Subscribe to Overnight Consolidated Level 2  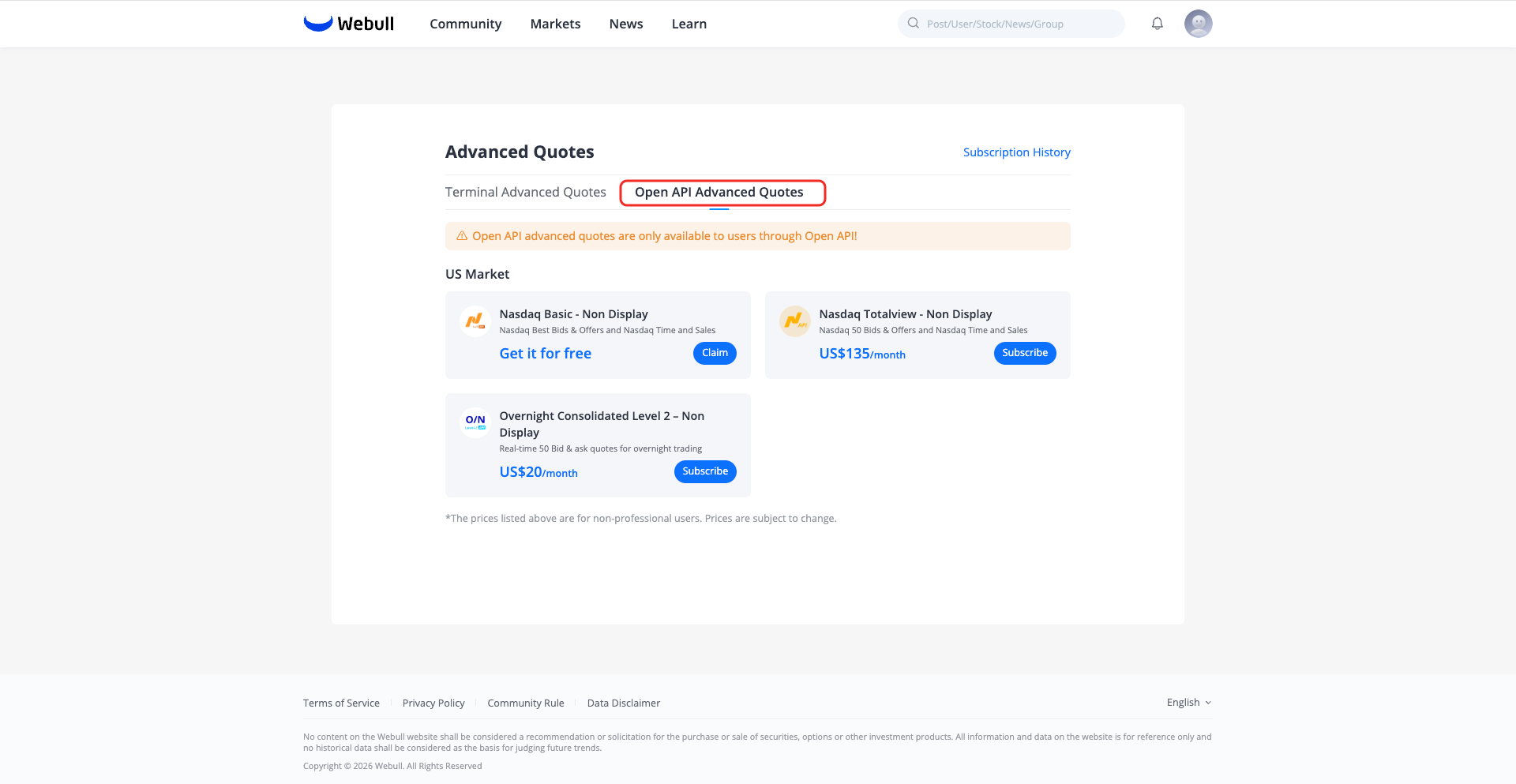click(x=705, y=471)
